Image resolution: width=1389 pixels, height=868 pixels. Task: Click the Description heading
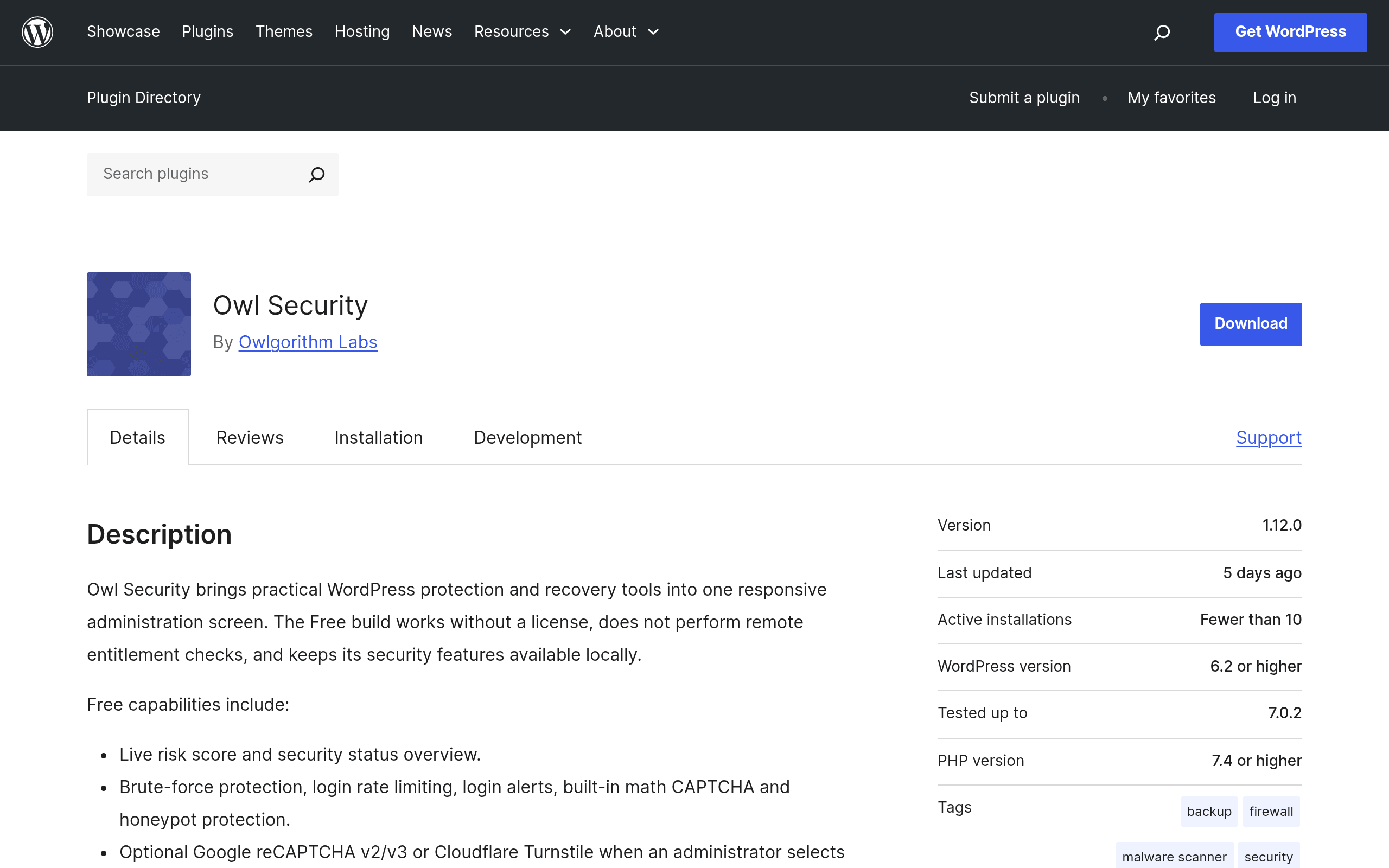pyautogui.click(x=160, y=534)
